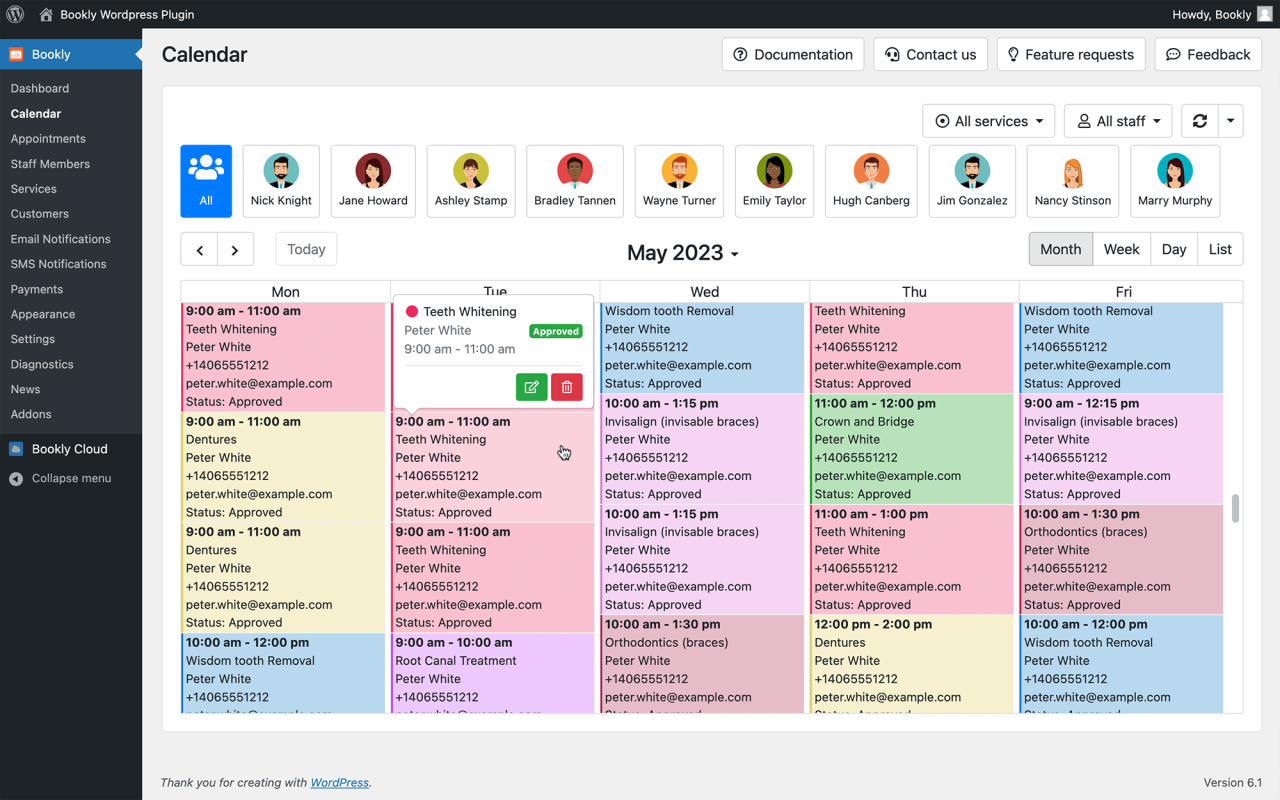The image size is (1280, 800).
Task: Open the All services dropdown
Action: point(989,121)
